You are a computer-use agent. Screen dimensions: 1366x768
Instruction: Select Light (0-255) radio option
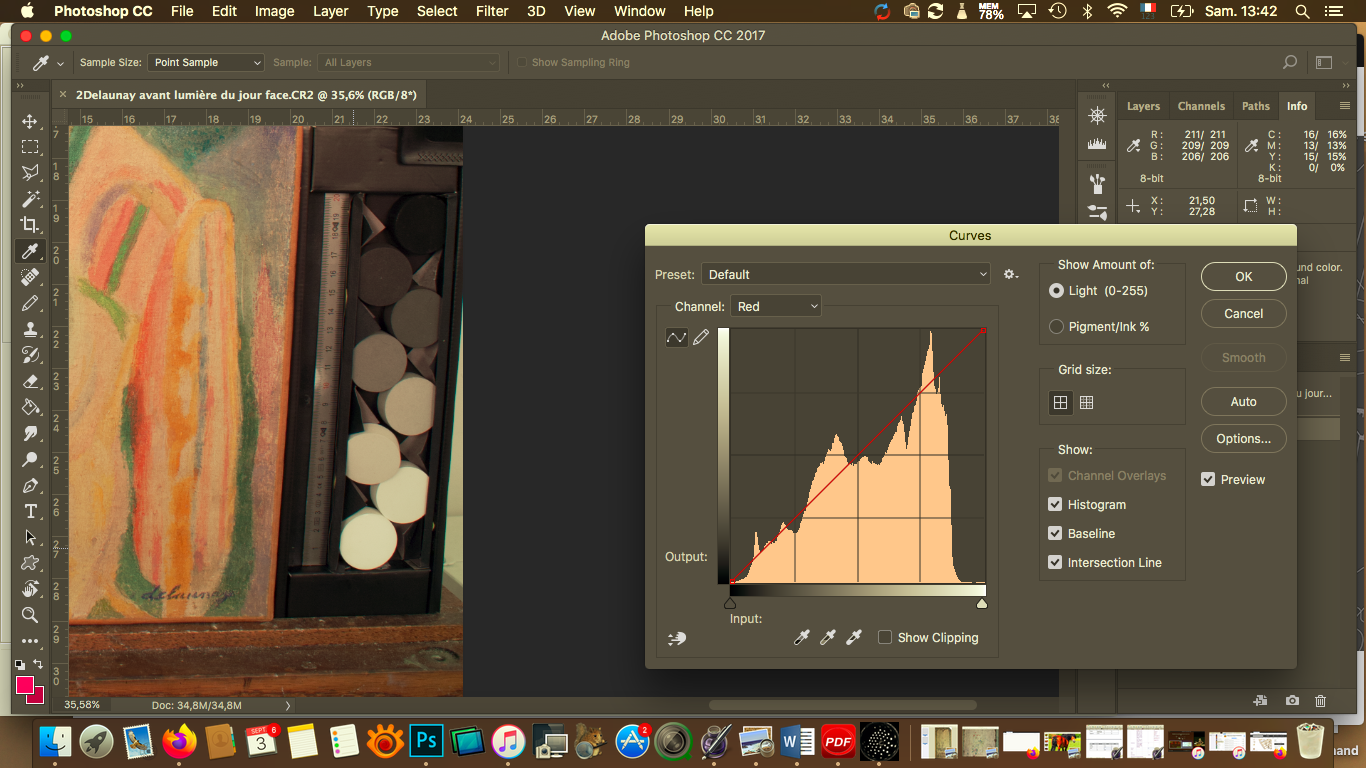[x=1056, y=291]
